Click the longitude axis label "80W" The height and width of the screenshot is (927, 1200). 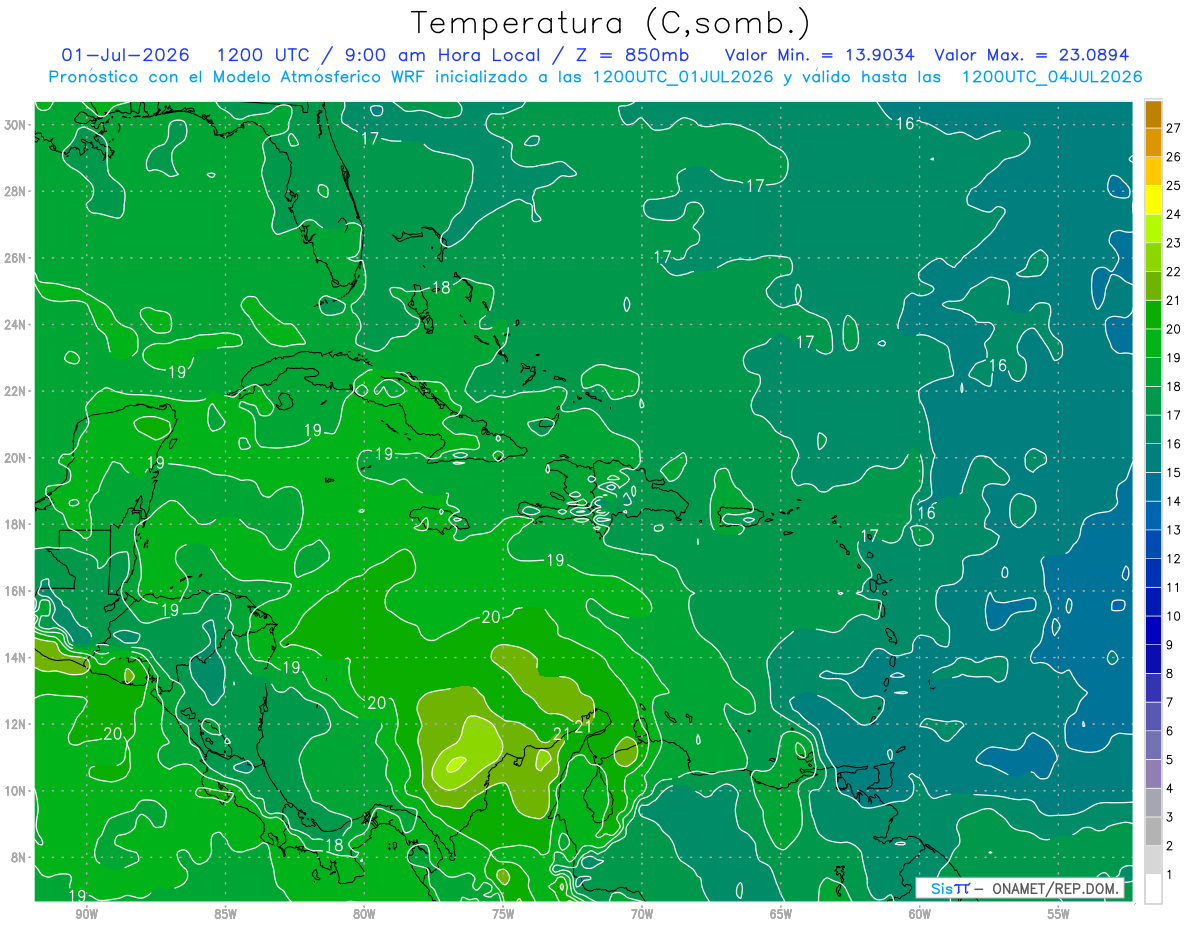point(364,914)
